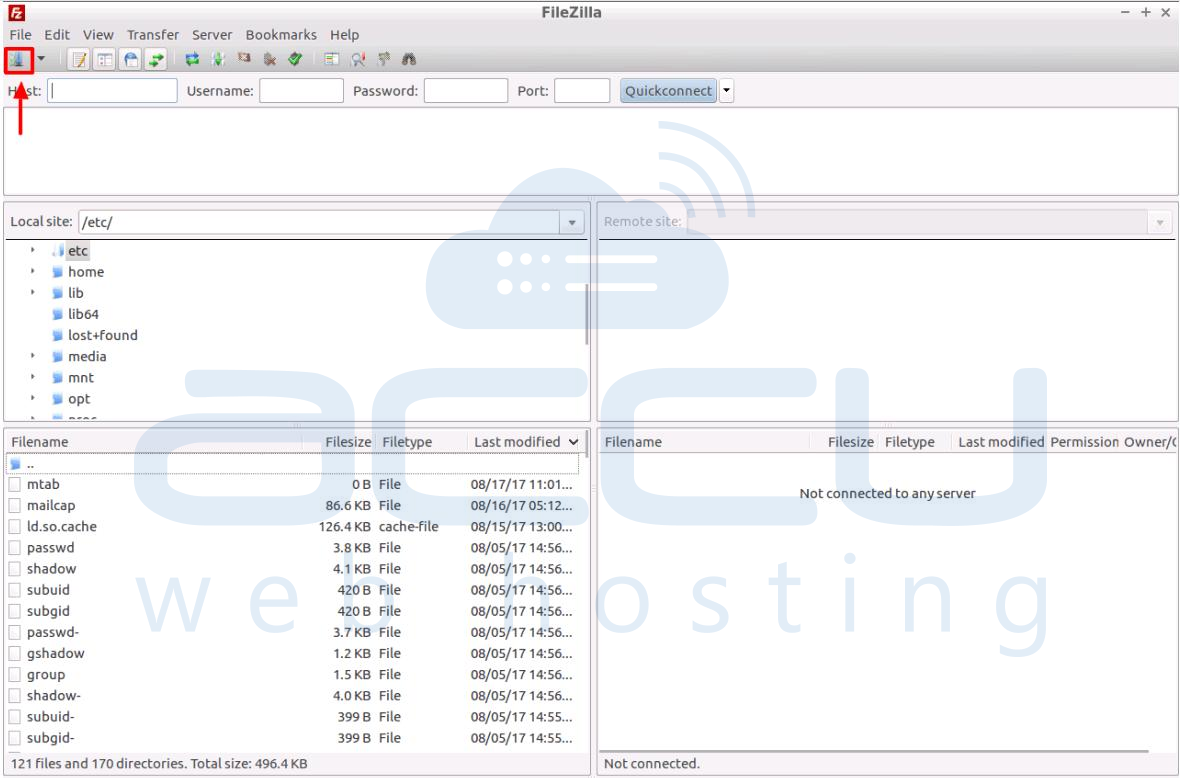This screenshot has width=1180, height=778.
Task: Open the File menu
Action: point(20,35)
